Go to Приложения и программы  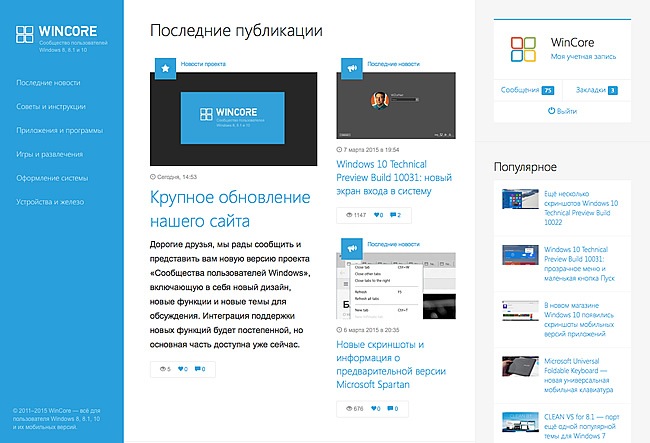point(60,131)
